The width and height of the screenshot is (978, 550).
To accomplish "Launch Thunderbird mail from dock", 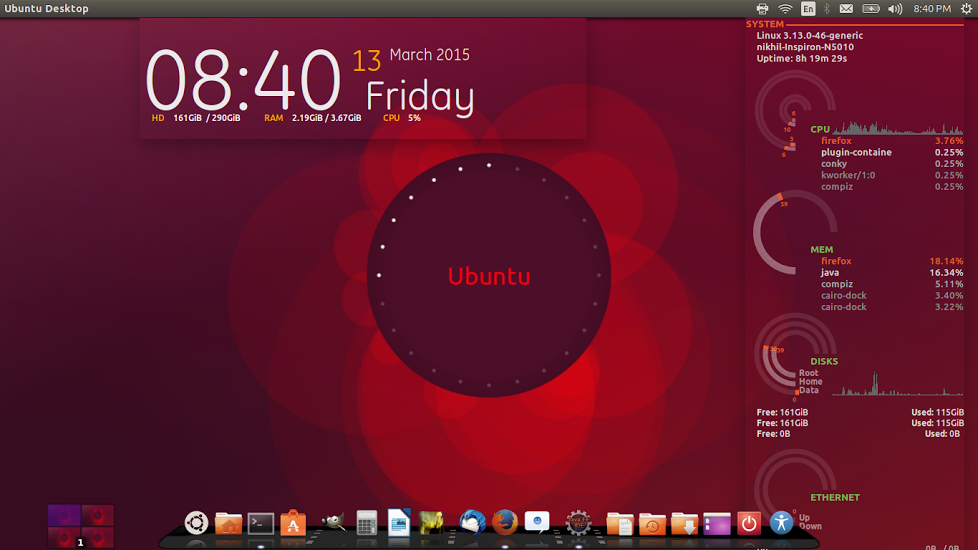I will [472, 522].
